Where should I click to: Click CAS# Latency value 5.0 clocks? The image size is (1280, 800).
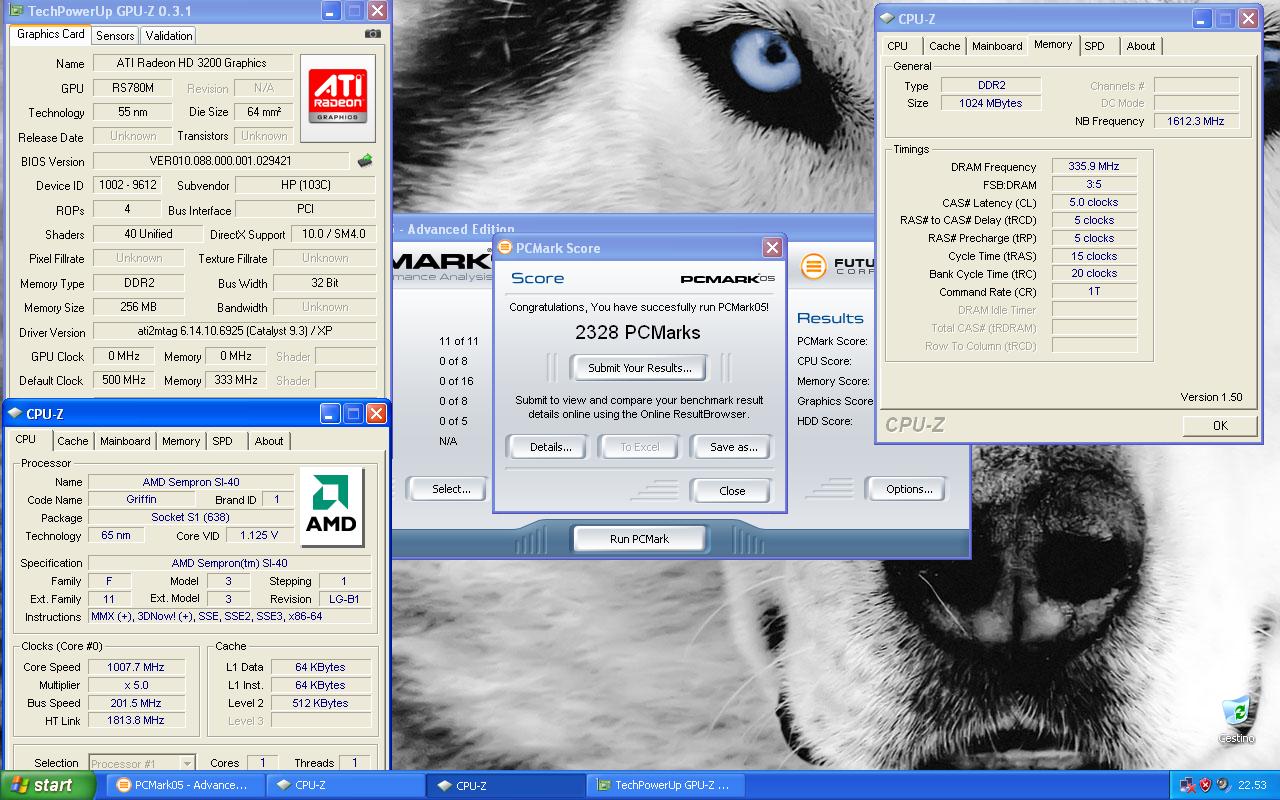click(1094, 202)
